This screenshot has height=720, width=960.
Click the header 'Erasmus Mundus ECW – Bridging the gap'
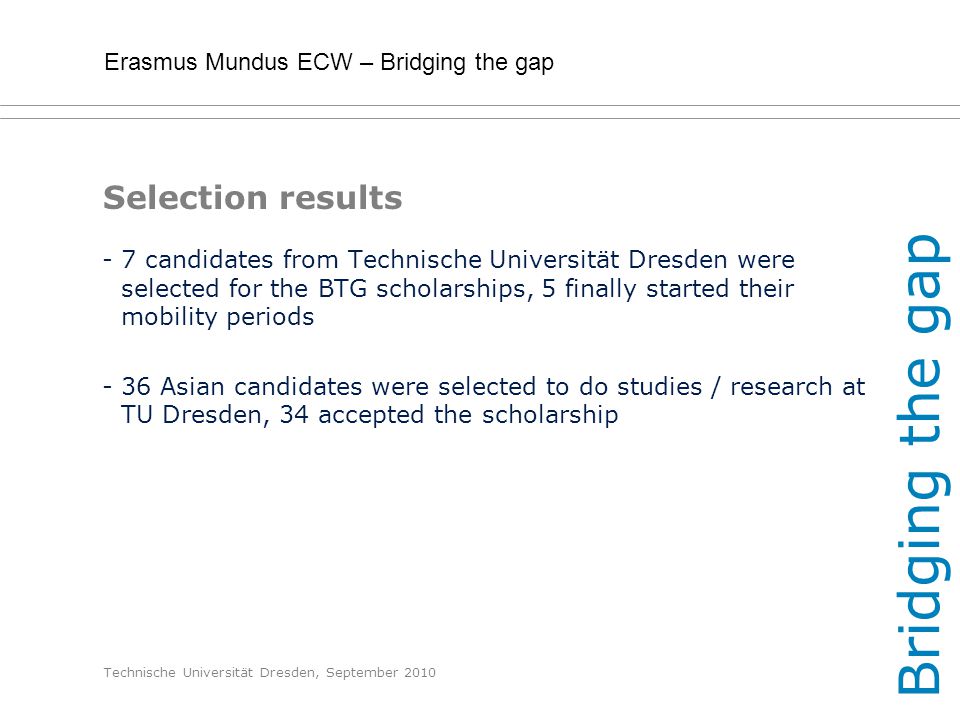tap(329, 63)
